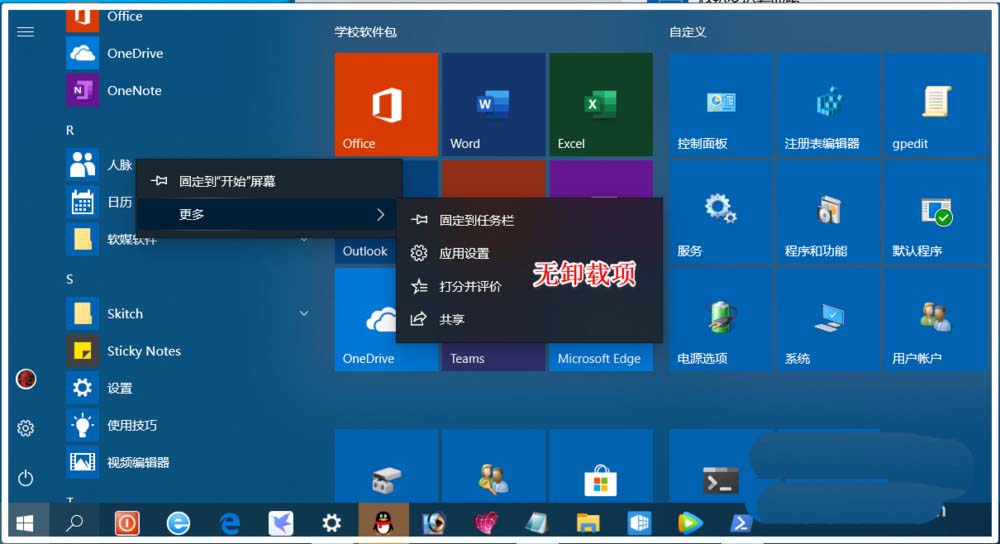This screenshot has width=1000, height=544.
Task: Launch the Word tile
Action: point(493,104)
